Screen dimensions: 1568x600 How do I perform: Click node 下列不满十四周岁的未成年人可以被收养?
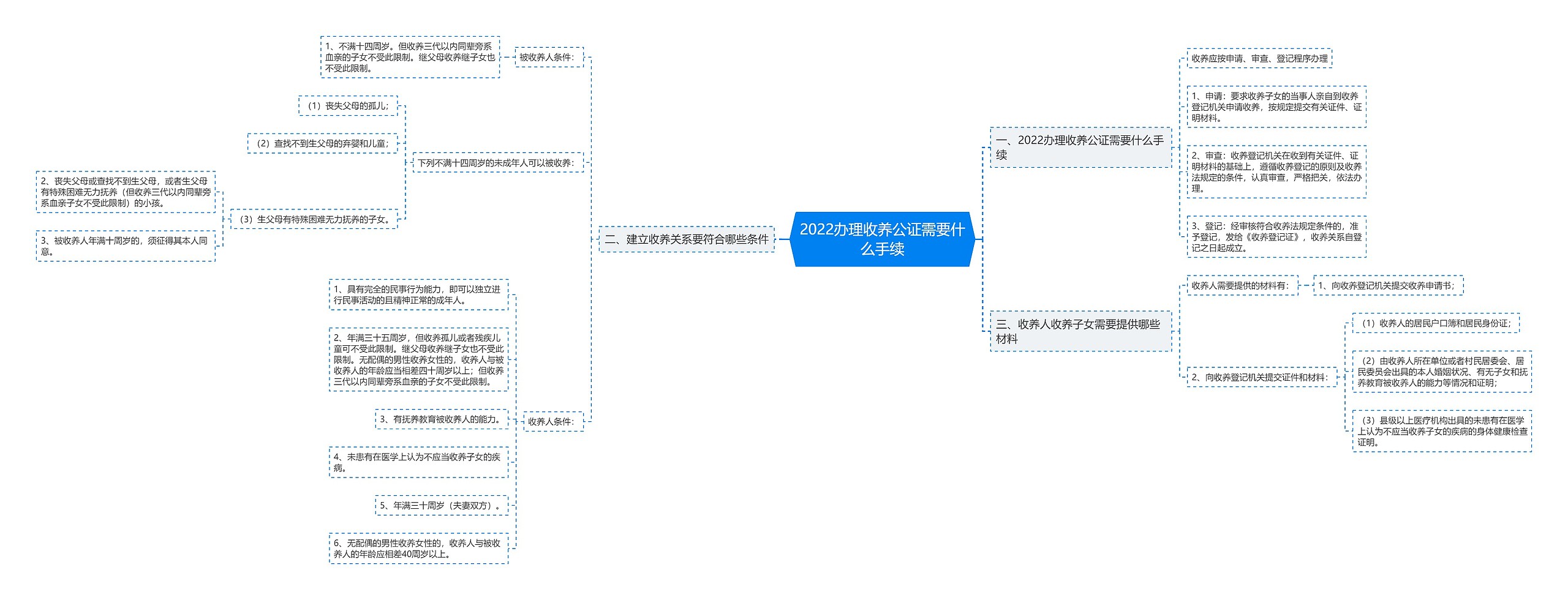coord(495,163)
